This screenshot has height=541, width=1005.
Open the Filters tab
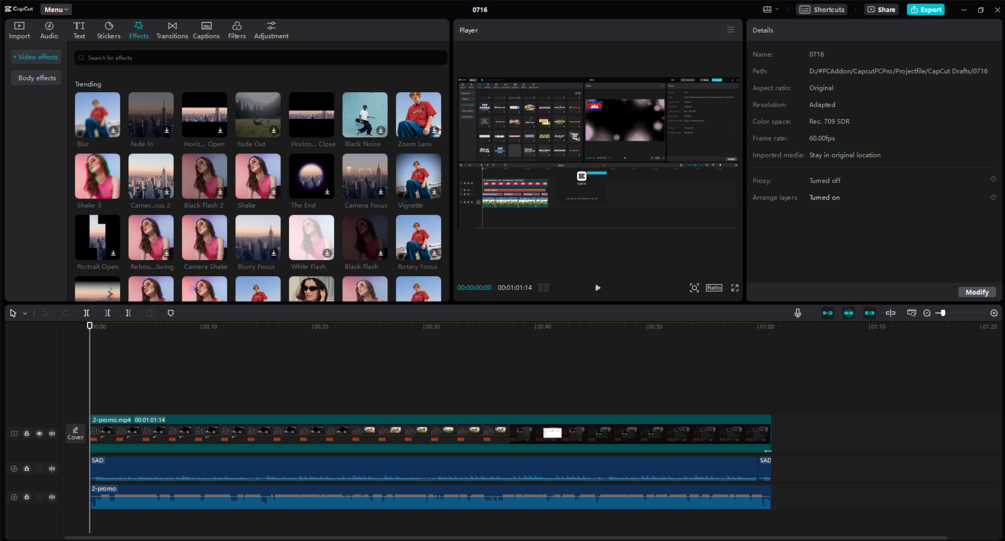click(237, 30)
